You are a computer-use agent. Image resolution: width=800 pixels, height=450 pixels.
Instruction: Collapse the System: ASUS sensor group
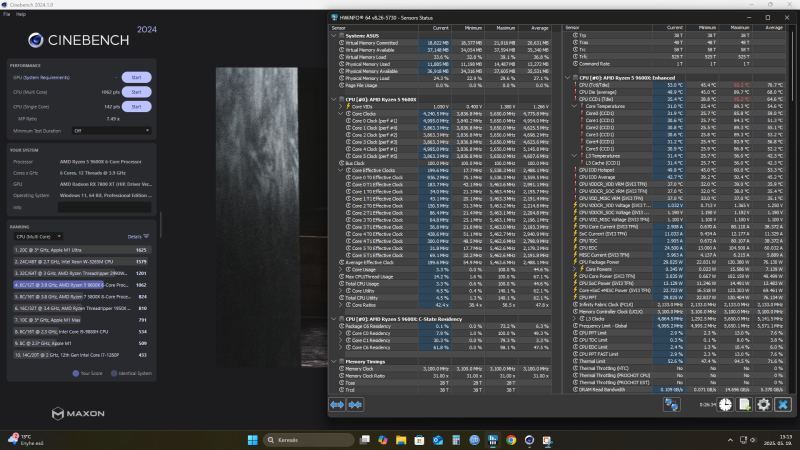(334, 36)
